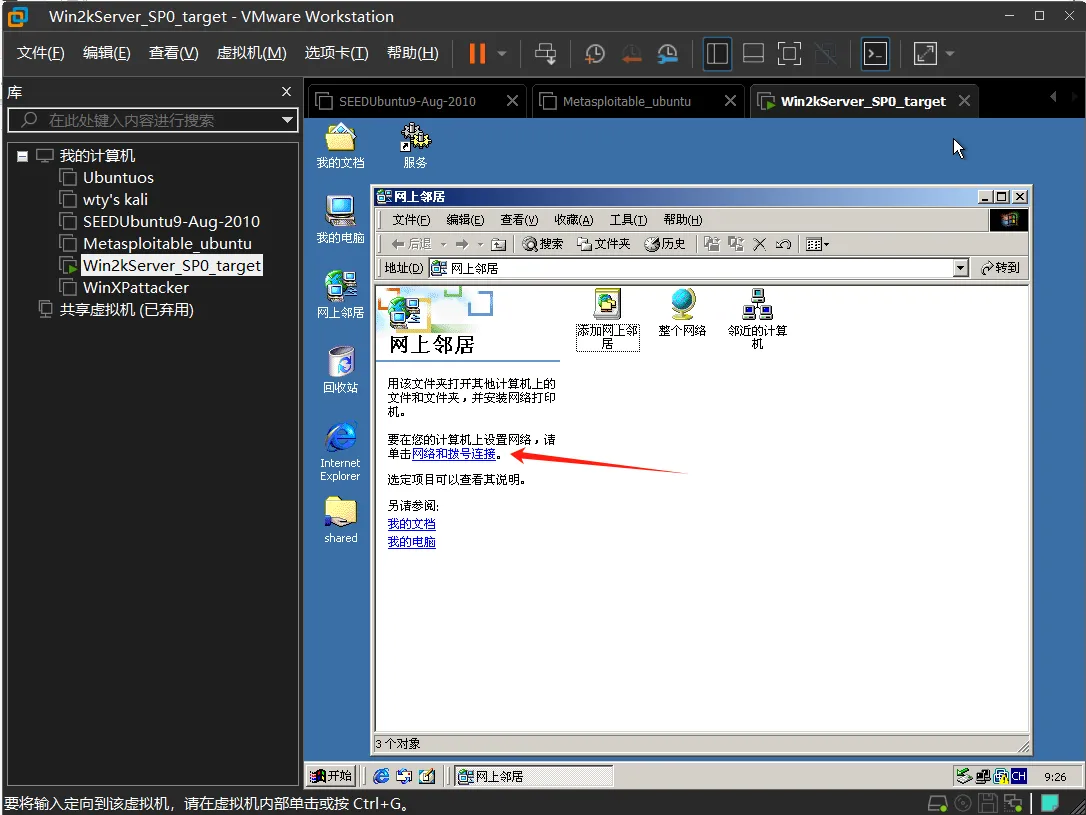This screenshot has width=1086, height=815.
Task: Select 整个网络 icon
Action: click(682, 313)
